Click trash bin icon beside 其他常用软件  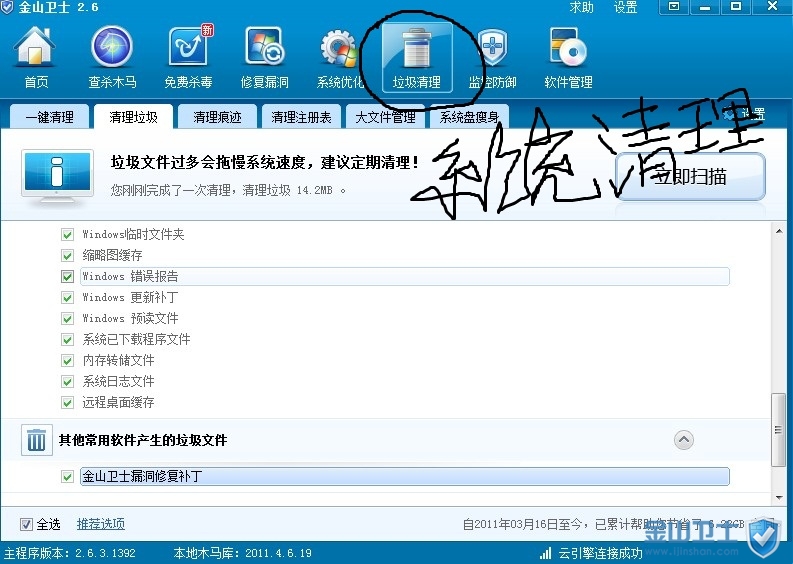36,440
